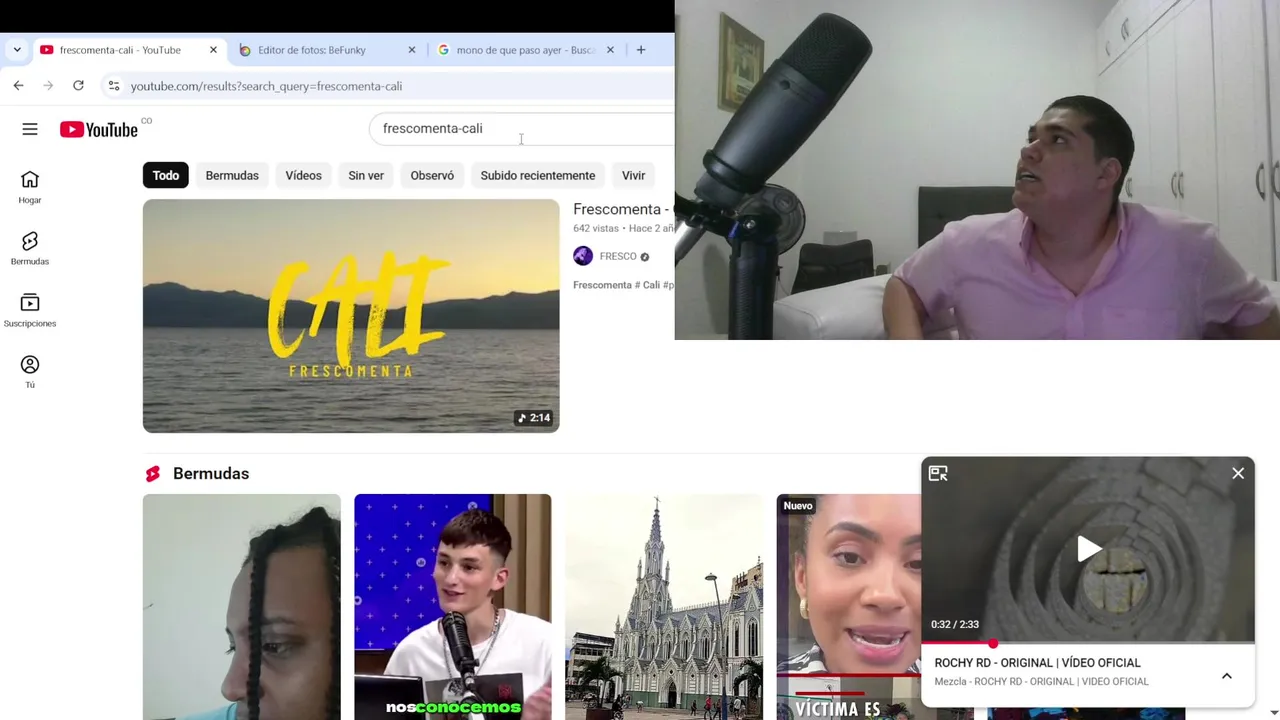The height and width of the screenshot is (720, 1280).
Task: Click the 642 vistas metadata text
Action: pyautogui.click(x=596, y=229)
